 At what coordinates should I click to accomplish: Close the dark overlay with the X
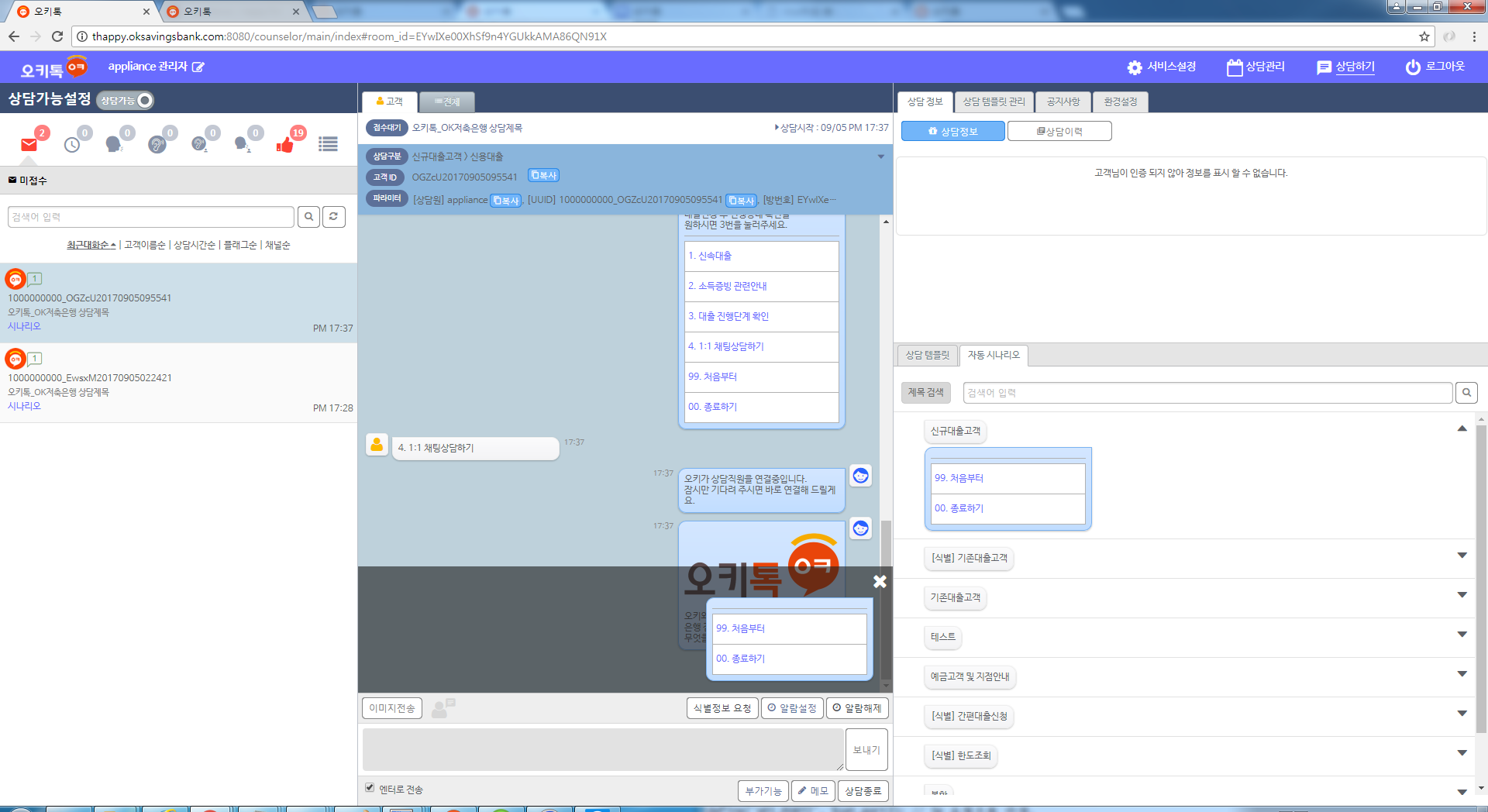[x=880, y=581]
